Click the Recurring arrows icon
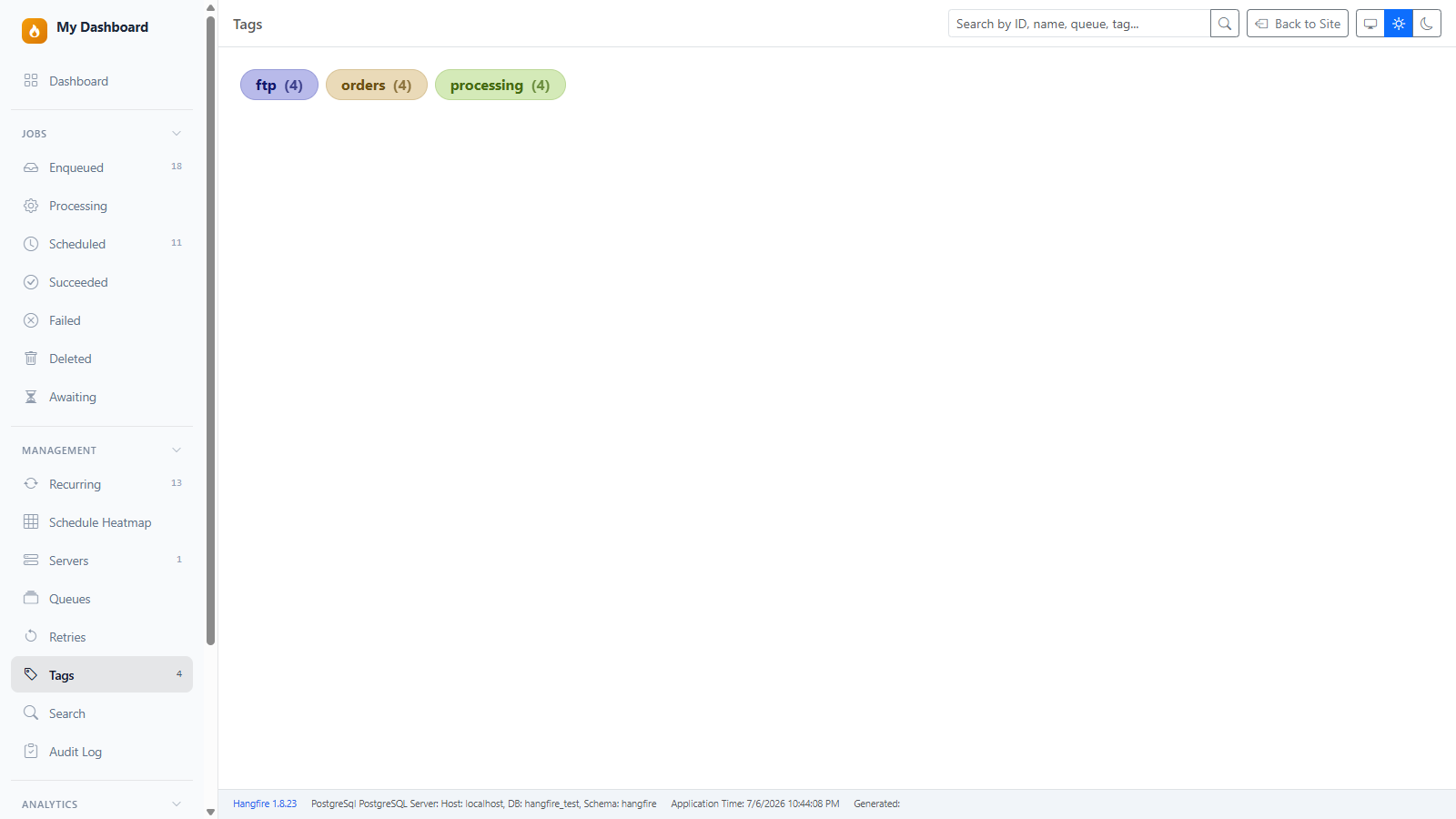The width and height of the screenshot is (1456, 819). [31, 483]
